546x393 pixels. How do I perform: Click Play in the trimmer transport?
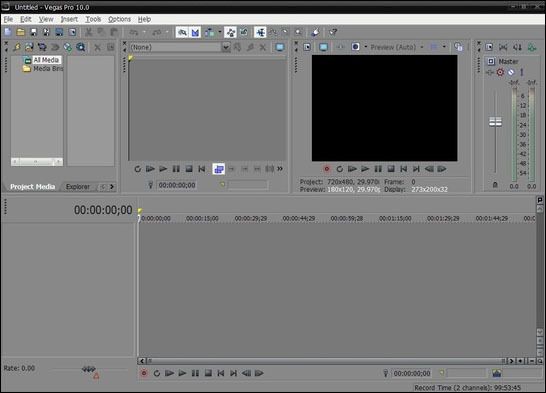coord(163,169)
